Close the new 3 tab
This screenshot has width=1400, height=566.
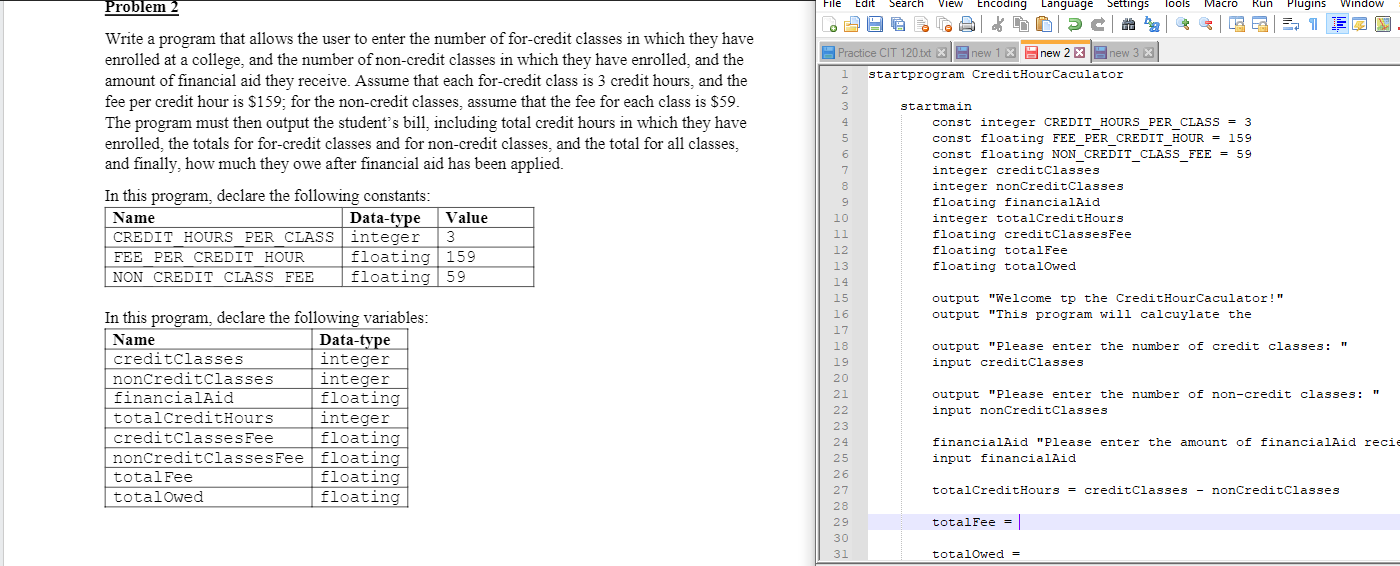pos(1148,53)
